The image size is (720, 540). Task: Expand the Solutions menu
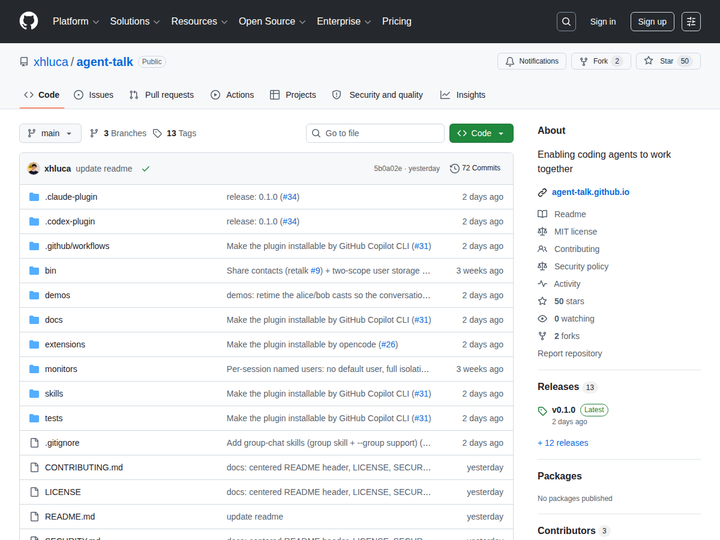[x=135, y=22]
